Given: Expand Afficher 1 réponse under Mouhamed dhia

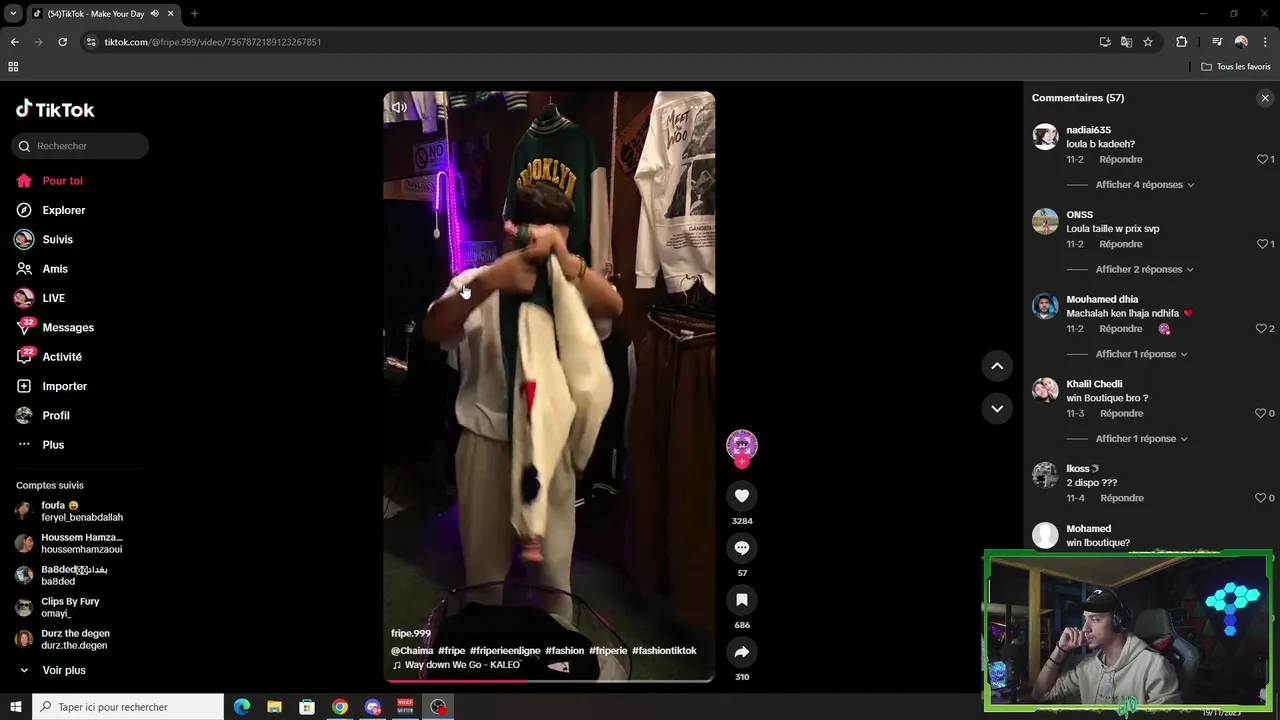Looking at the screenshot, I should coord(1141,354).
